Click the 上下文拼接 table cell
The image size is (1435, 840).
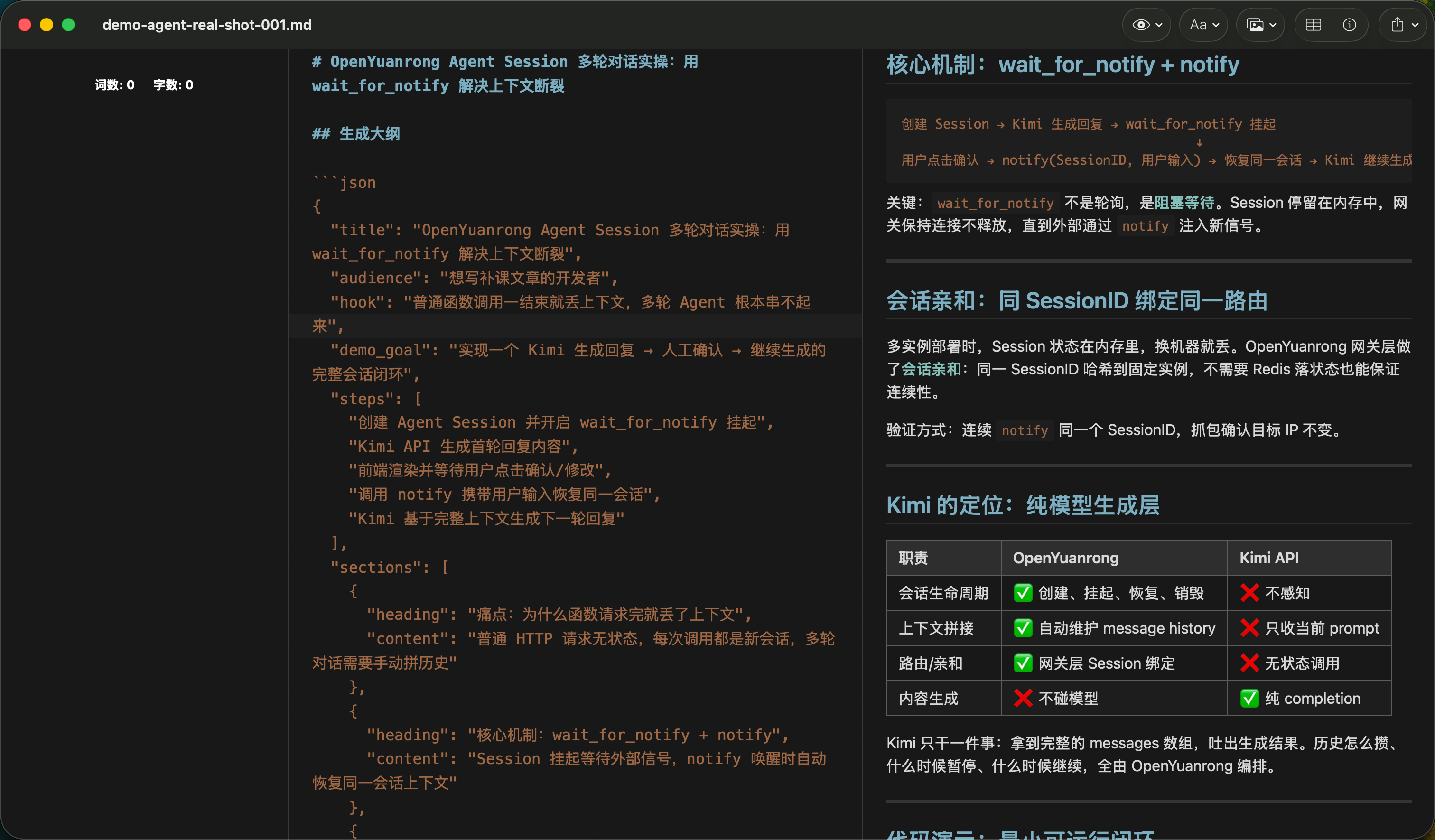point(943,629)
